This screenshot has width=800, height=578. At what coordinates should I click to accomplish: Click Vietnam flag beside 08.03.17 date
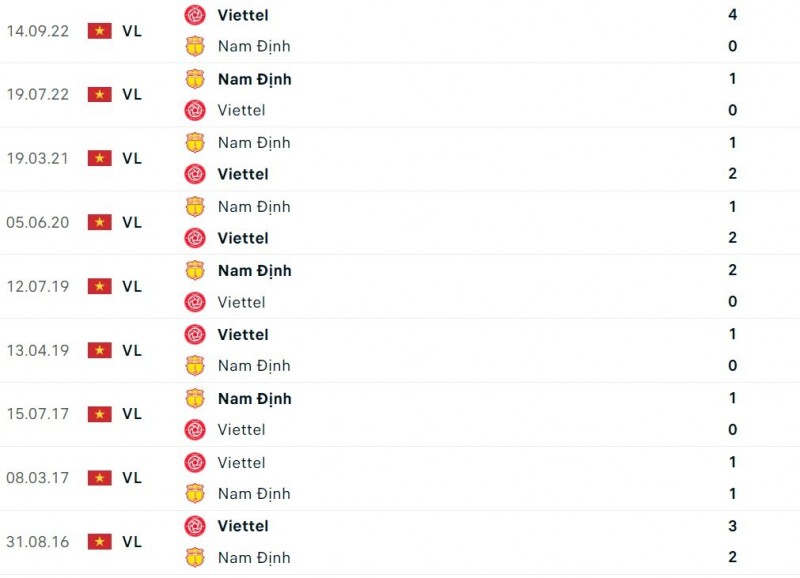coord(99,478)
